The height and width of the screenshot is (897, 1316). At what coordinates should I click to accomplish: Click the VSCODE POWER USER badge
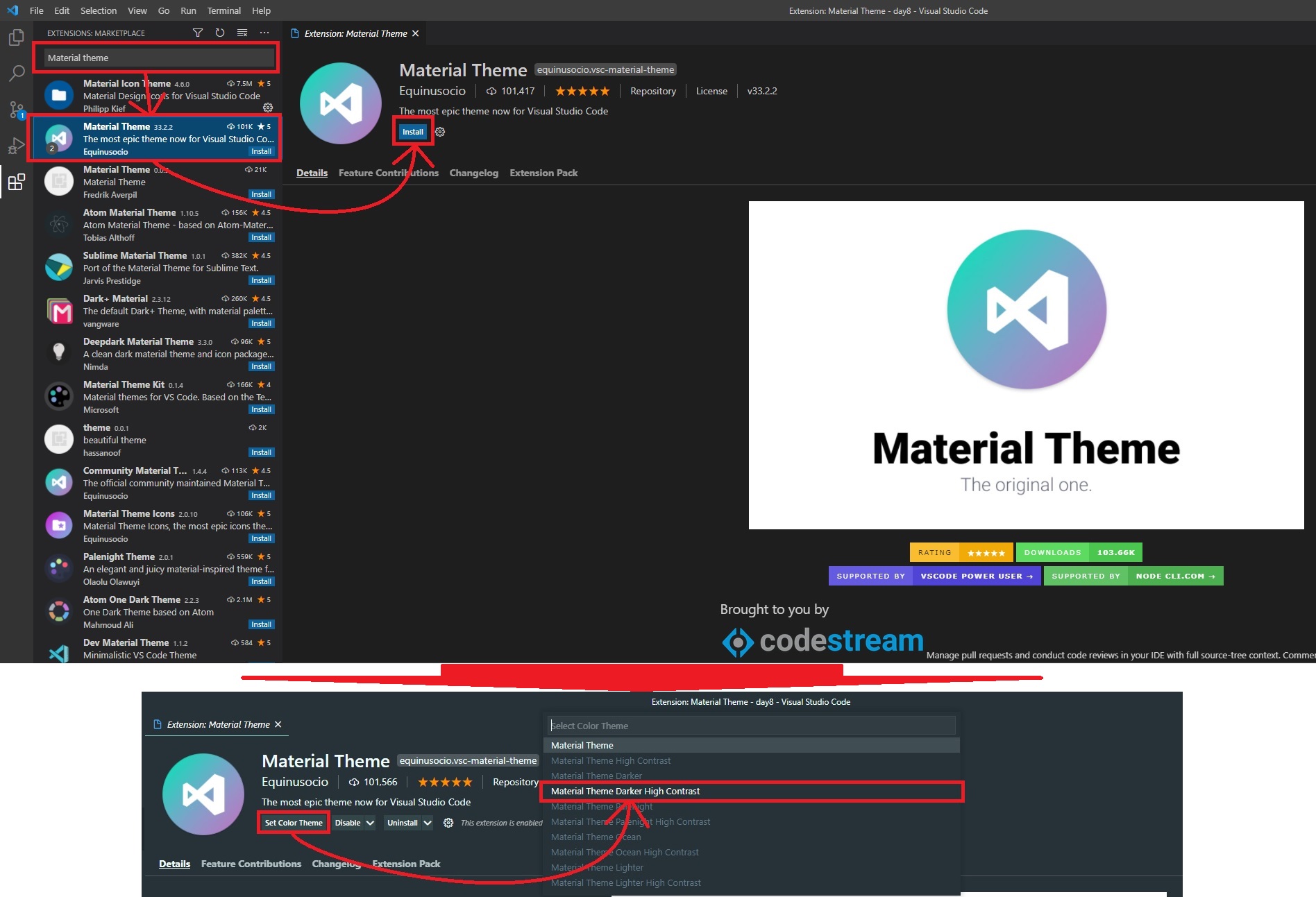pos(935,576)
